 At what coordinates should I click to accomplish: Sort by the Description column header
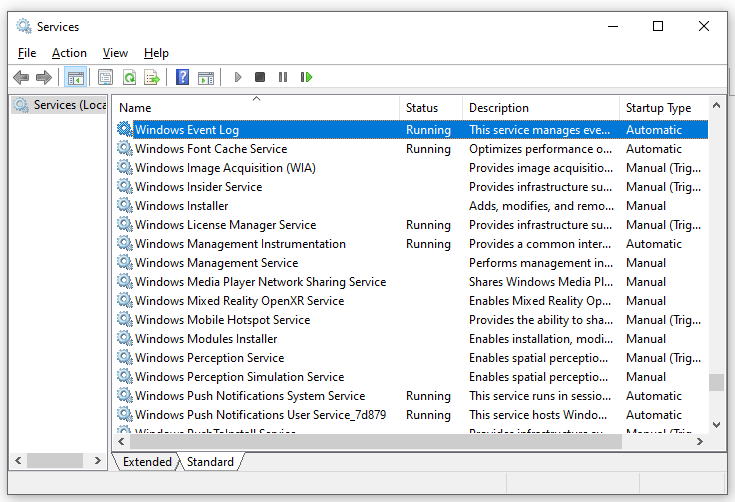click(x=541, y=108)
